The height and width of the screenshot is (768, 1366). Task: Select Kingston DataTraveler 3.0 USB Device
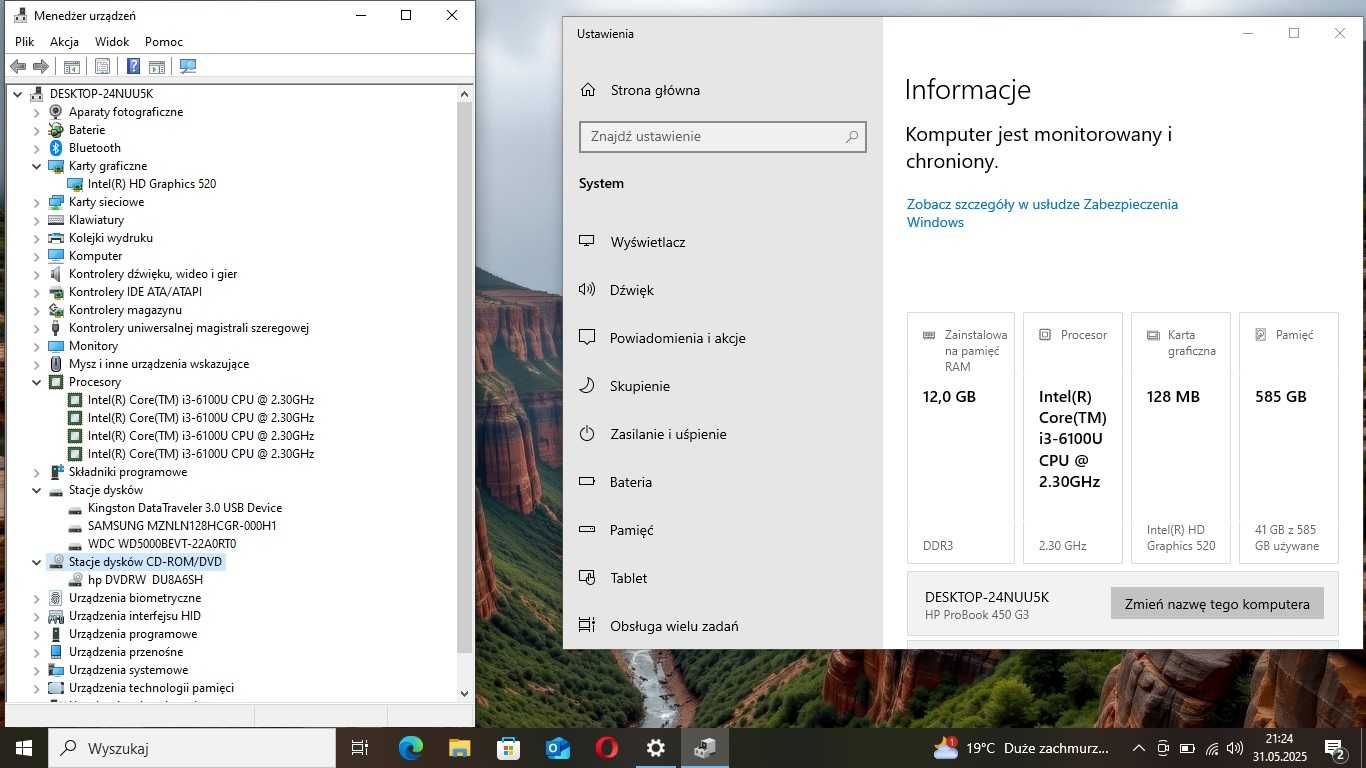pyautogui.click(x=185, y=508)
